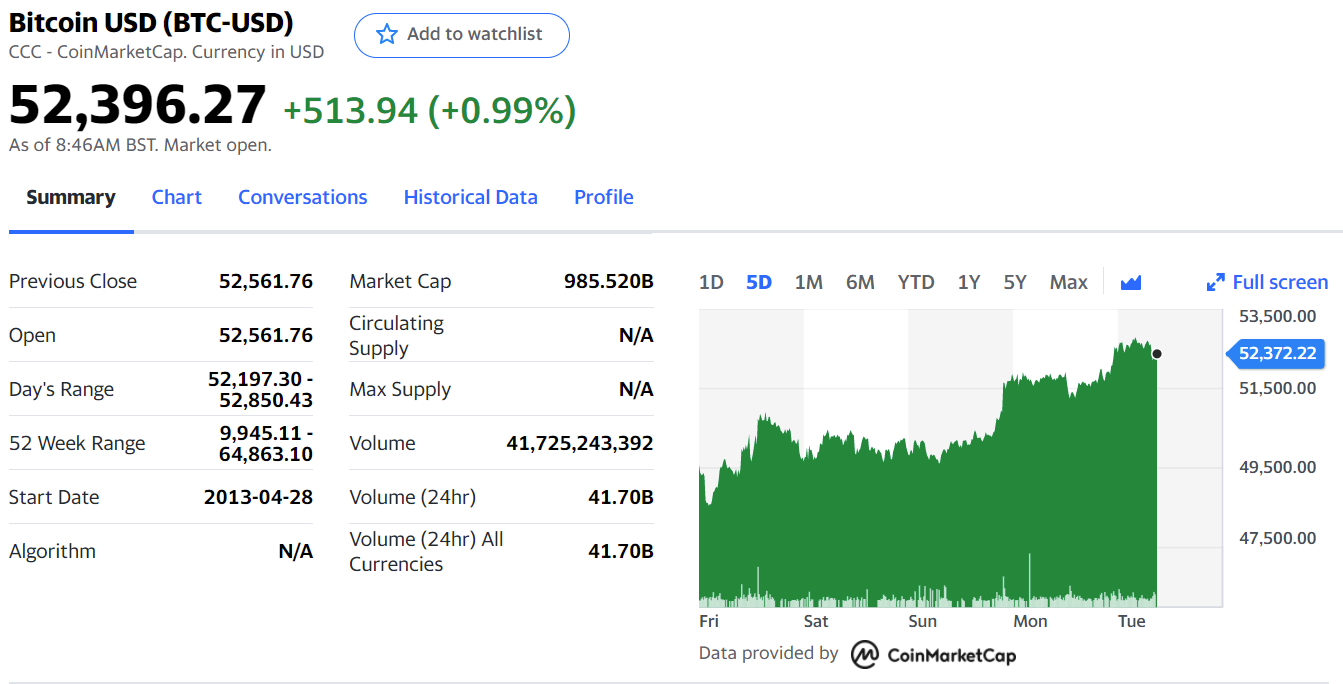Click the Algorithm label
Viewport: 1343px width, 684px height.
52,551
